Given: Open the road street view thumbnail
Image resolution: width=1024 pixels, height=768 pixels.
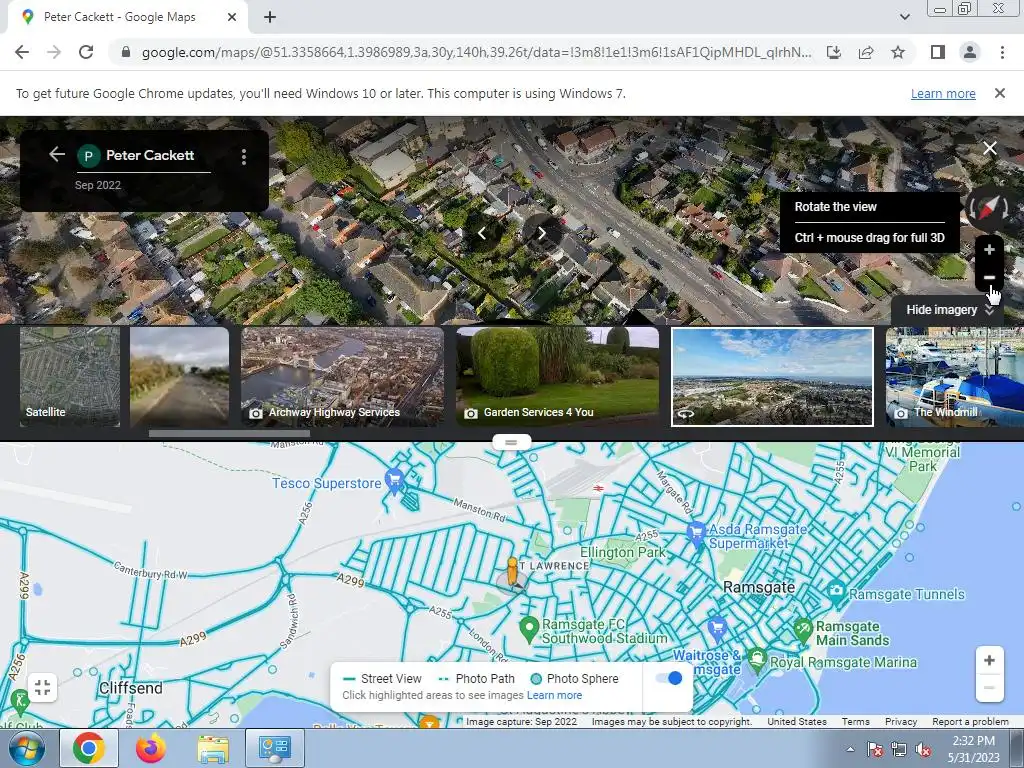Looking at the screenshot, I should 180,377.
